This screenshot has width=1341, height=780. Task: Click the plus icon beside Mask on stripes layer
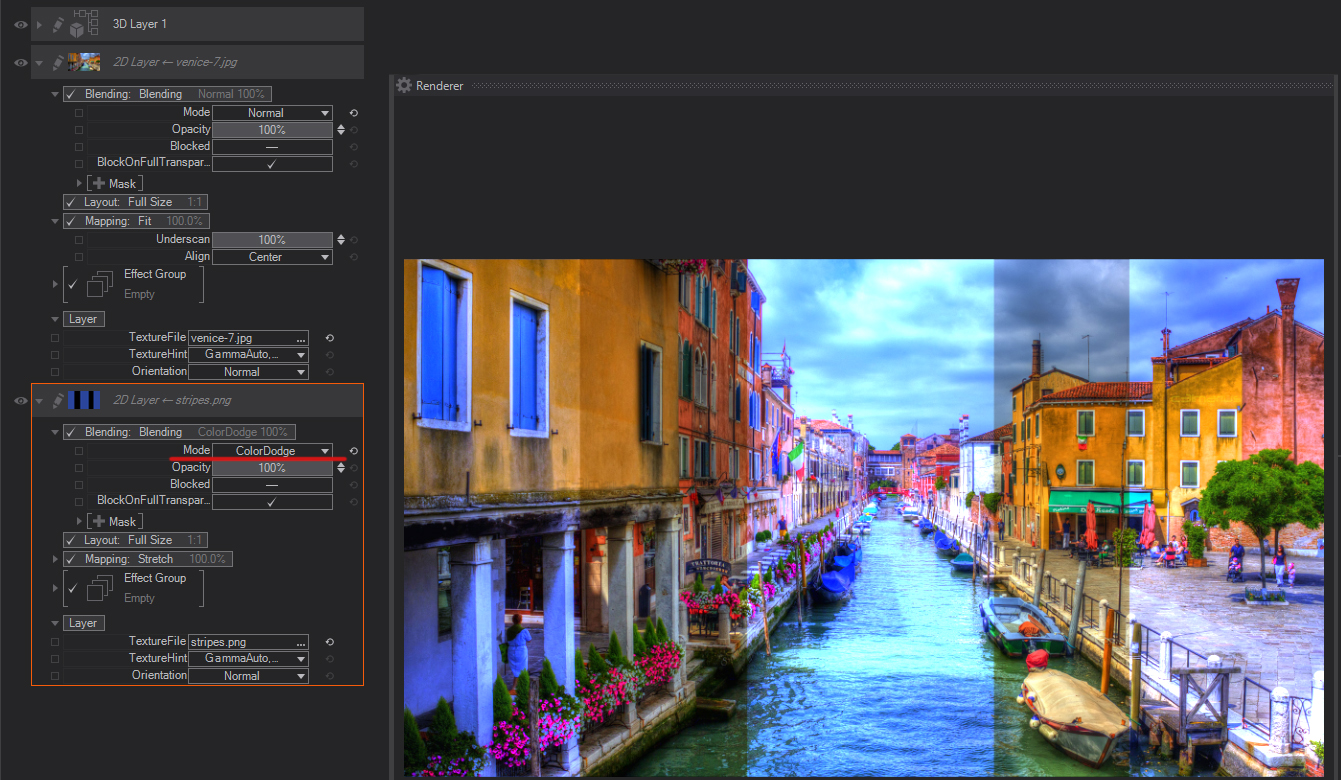97,521
